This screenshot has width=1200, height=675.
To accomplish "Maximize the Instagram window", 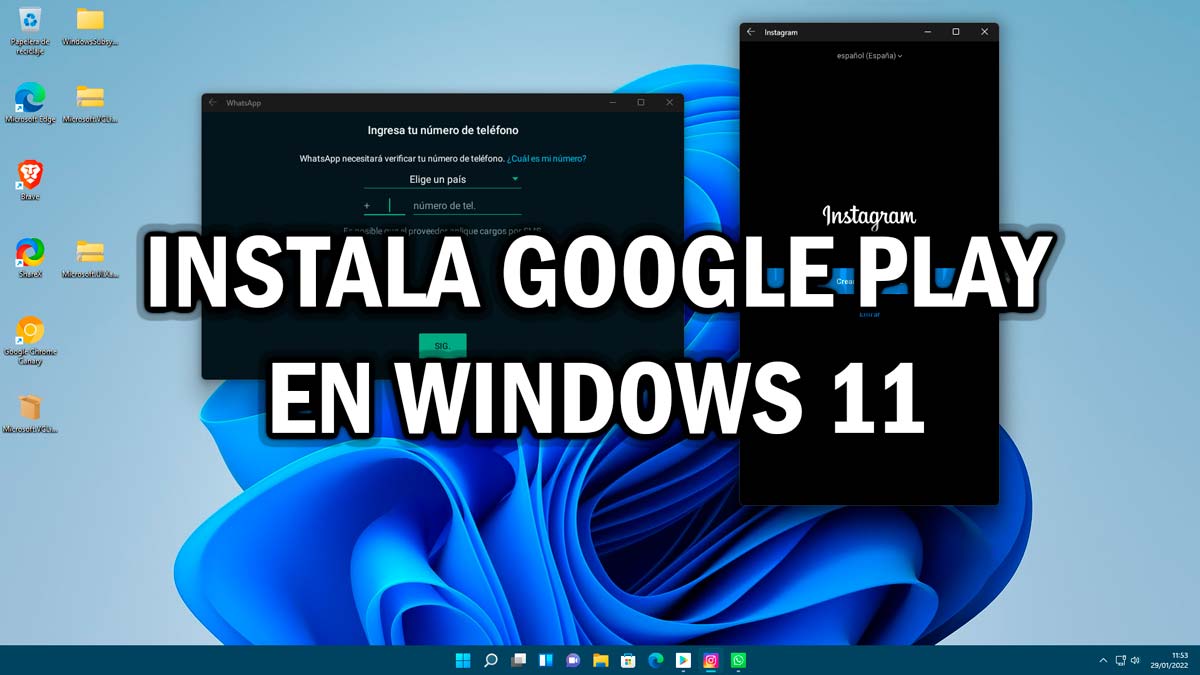I will pyautogui.click(x=956, y=32).
